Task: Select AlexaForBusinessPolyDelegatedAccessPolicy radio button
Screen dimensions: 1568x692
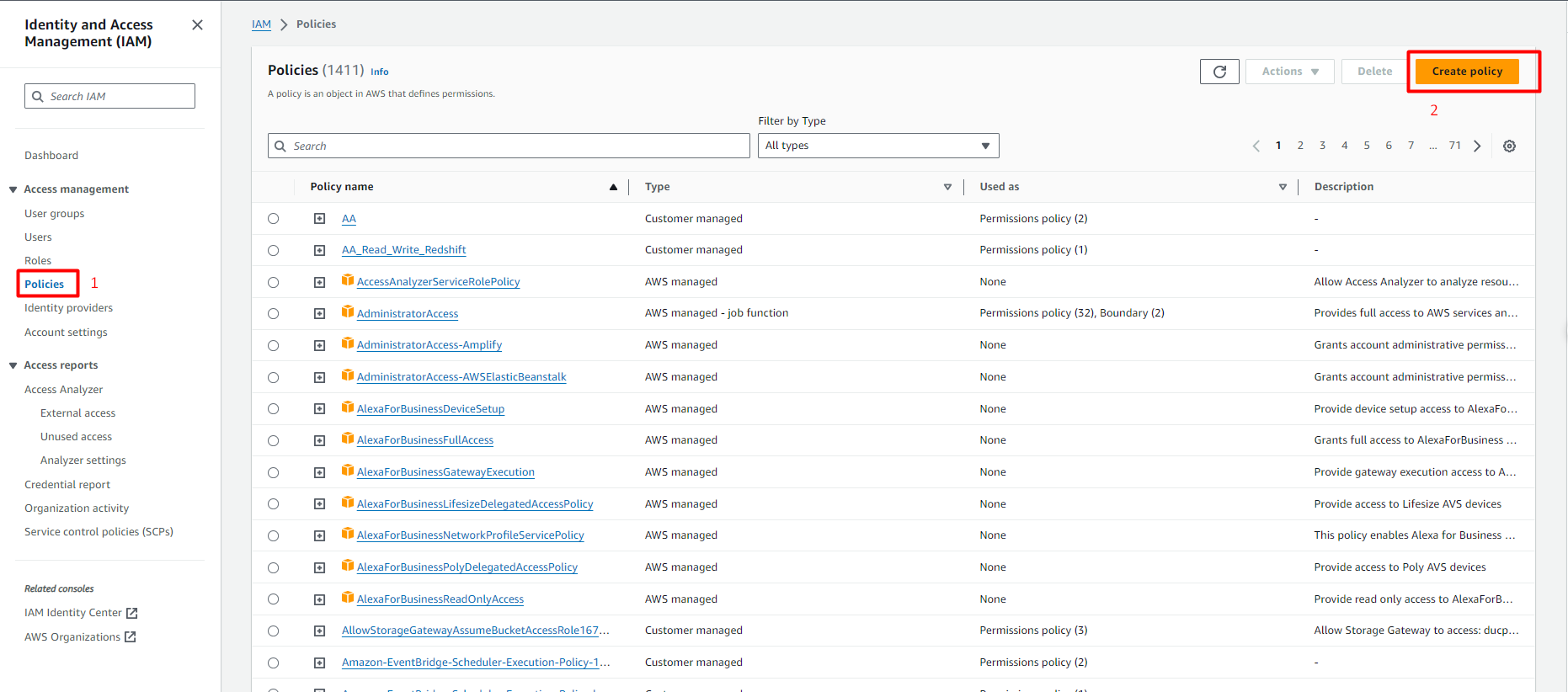Action: point(273,568)
